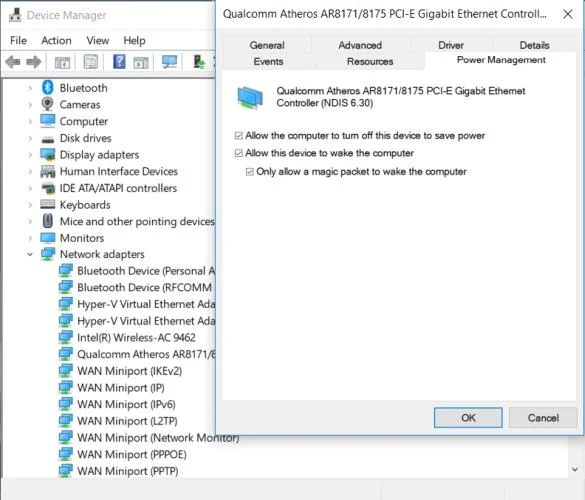Click the blue Help question mark icon
The image size is (585, 500).
tap(119, 62)
